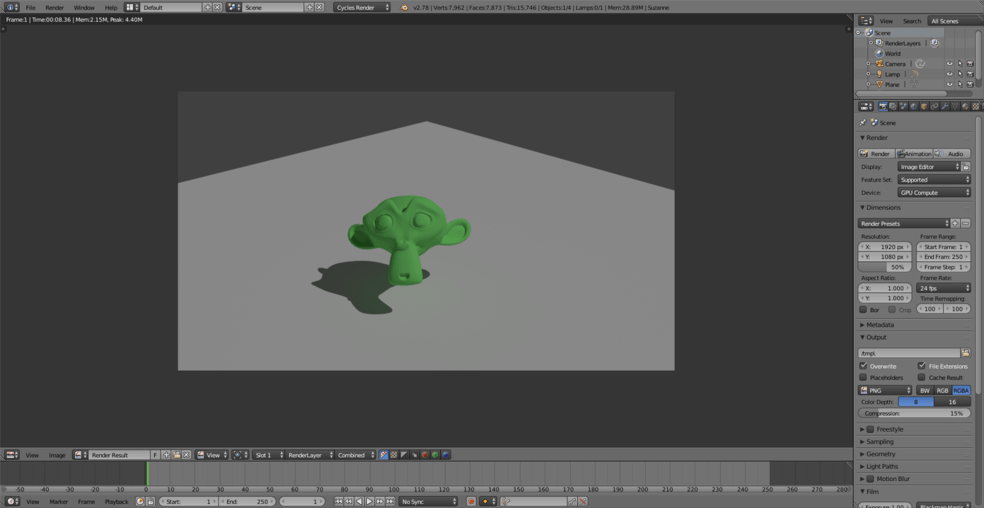Open the Render menu in top bar

pos(54,7)
